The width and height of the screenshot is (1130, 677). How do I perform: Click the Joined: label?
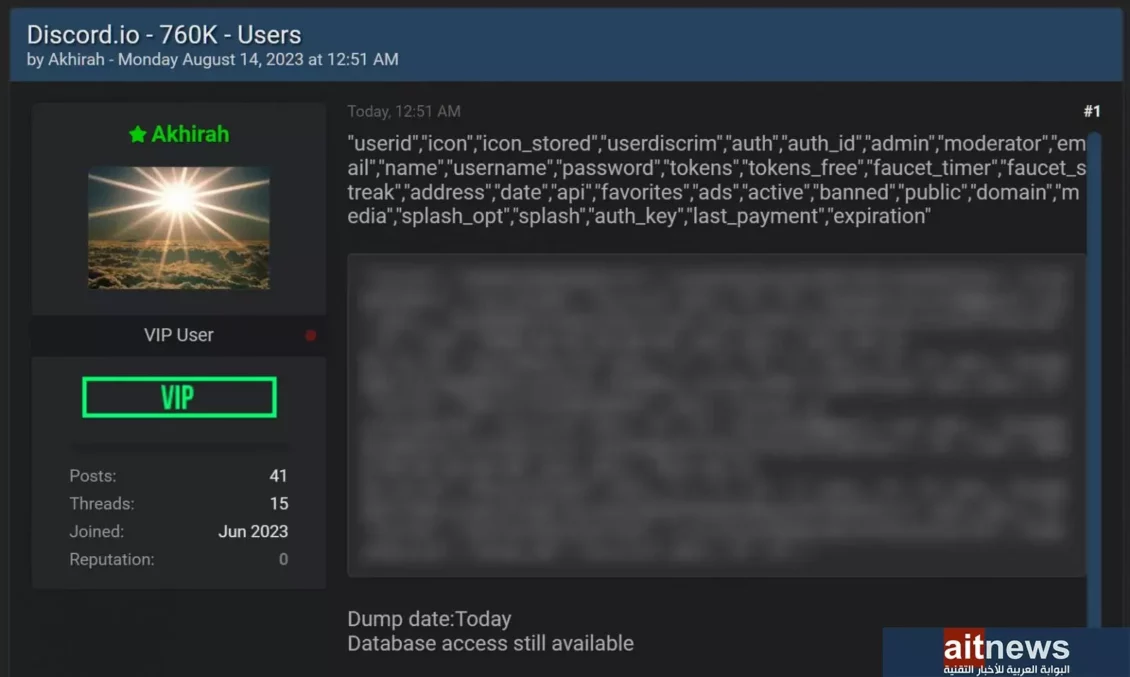pyautogui.click(x=97, y=531)
